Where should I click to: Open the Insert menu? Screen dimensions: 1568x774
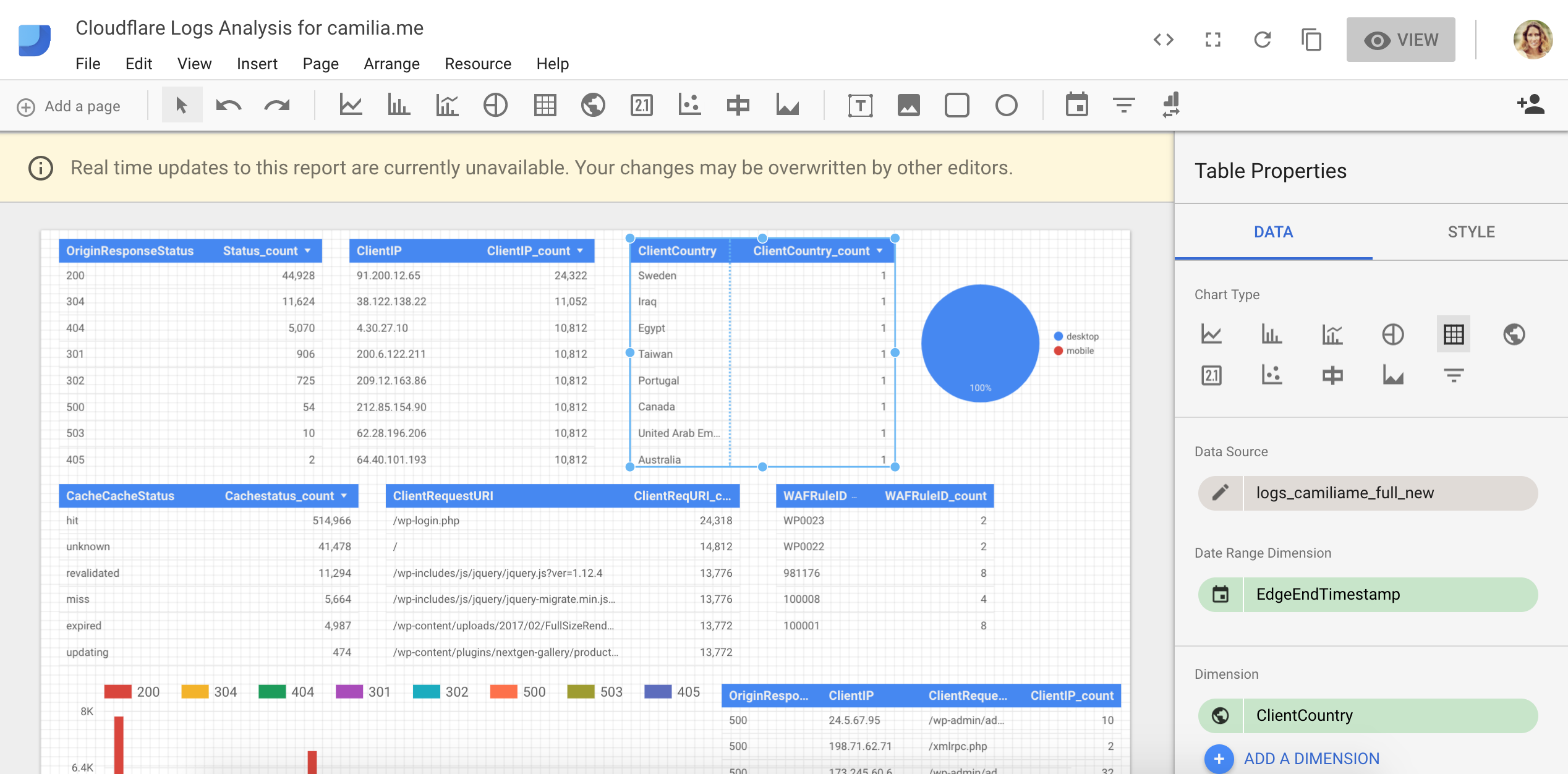coord(257,64)
